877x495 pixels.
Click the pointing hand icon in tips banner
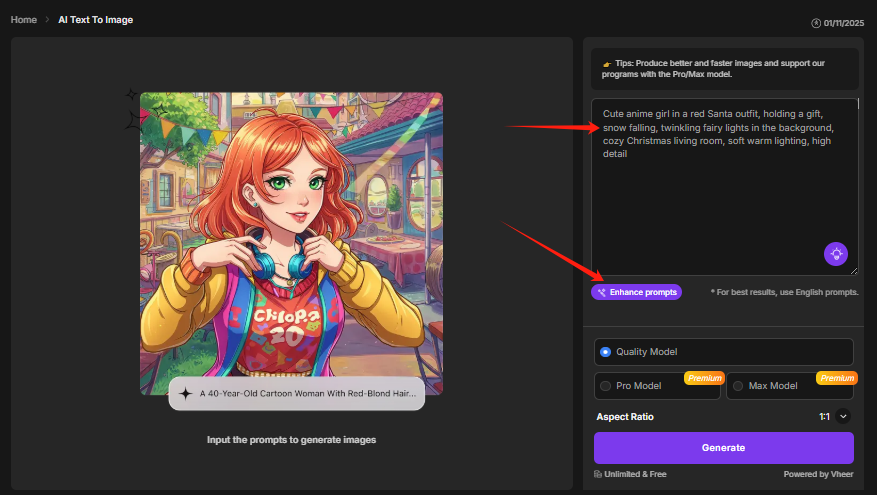pos(606,64)
